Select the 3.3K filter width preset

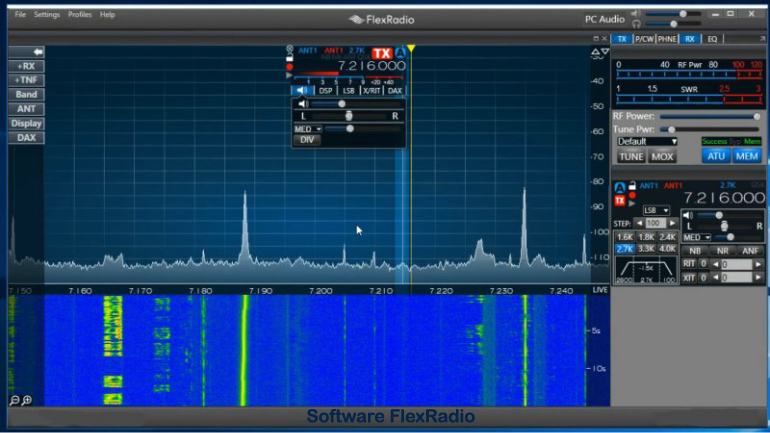(x=646, y=249)
